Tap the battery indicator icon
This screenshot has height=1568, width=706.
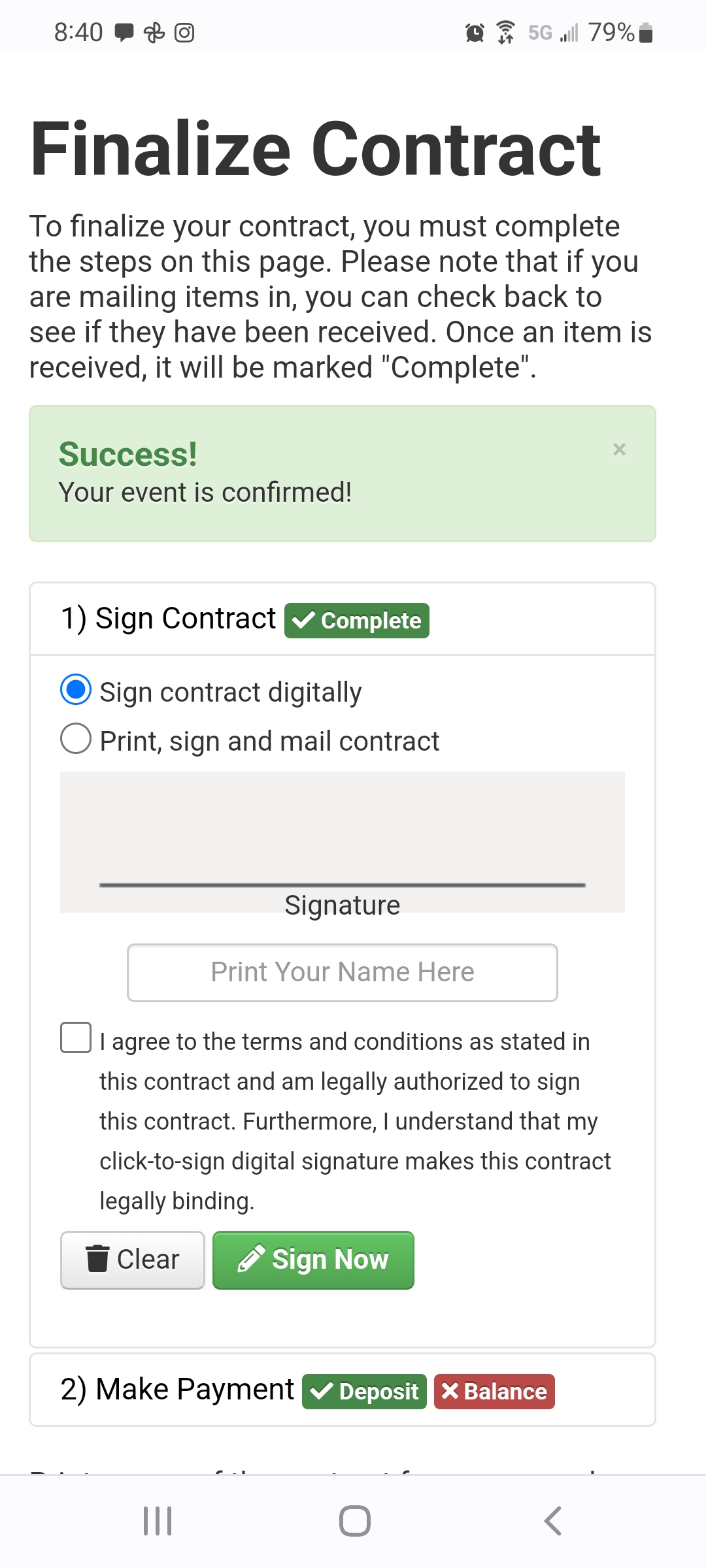pos(646,33)
